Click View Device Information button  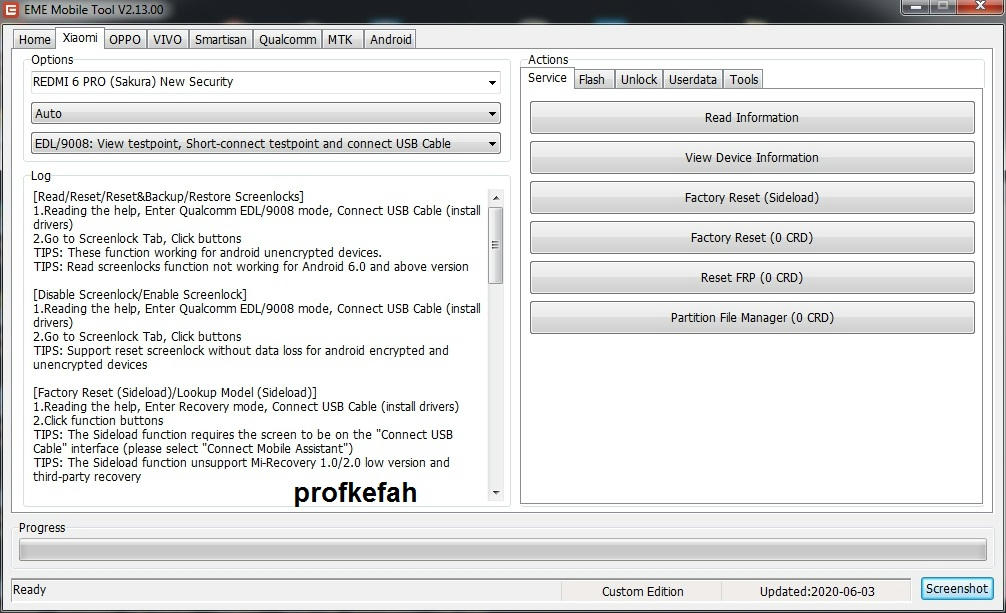[x=752, y=157]
